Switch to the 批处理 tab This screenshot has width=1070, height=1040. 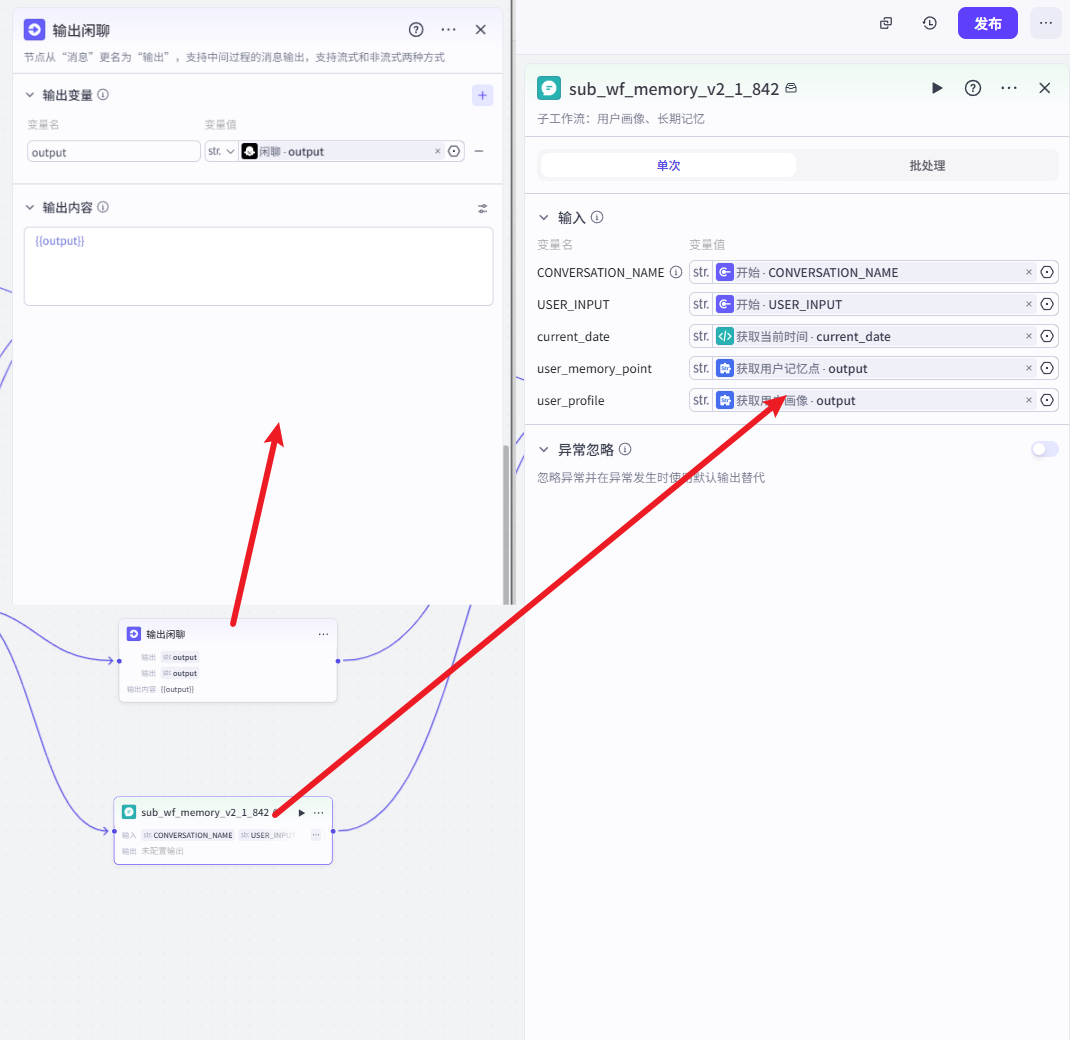click(927, 165)
